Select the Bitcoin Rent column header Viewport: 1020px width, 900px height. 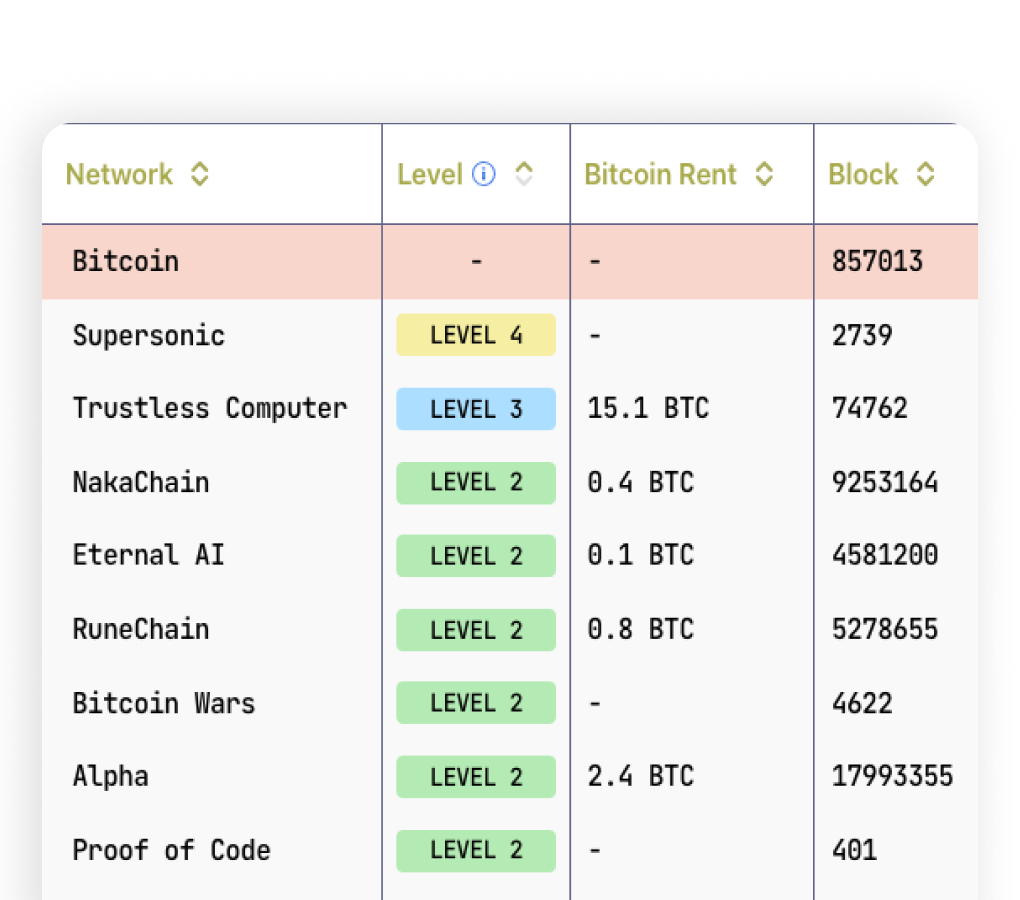tap(660, 174)
